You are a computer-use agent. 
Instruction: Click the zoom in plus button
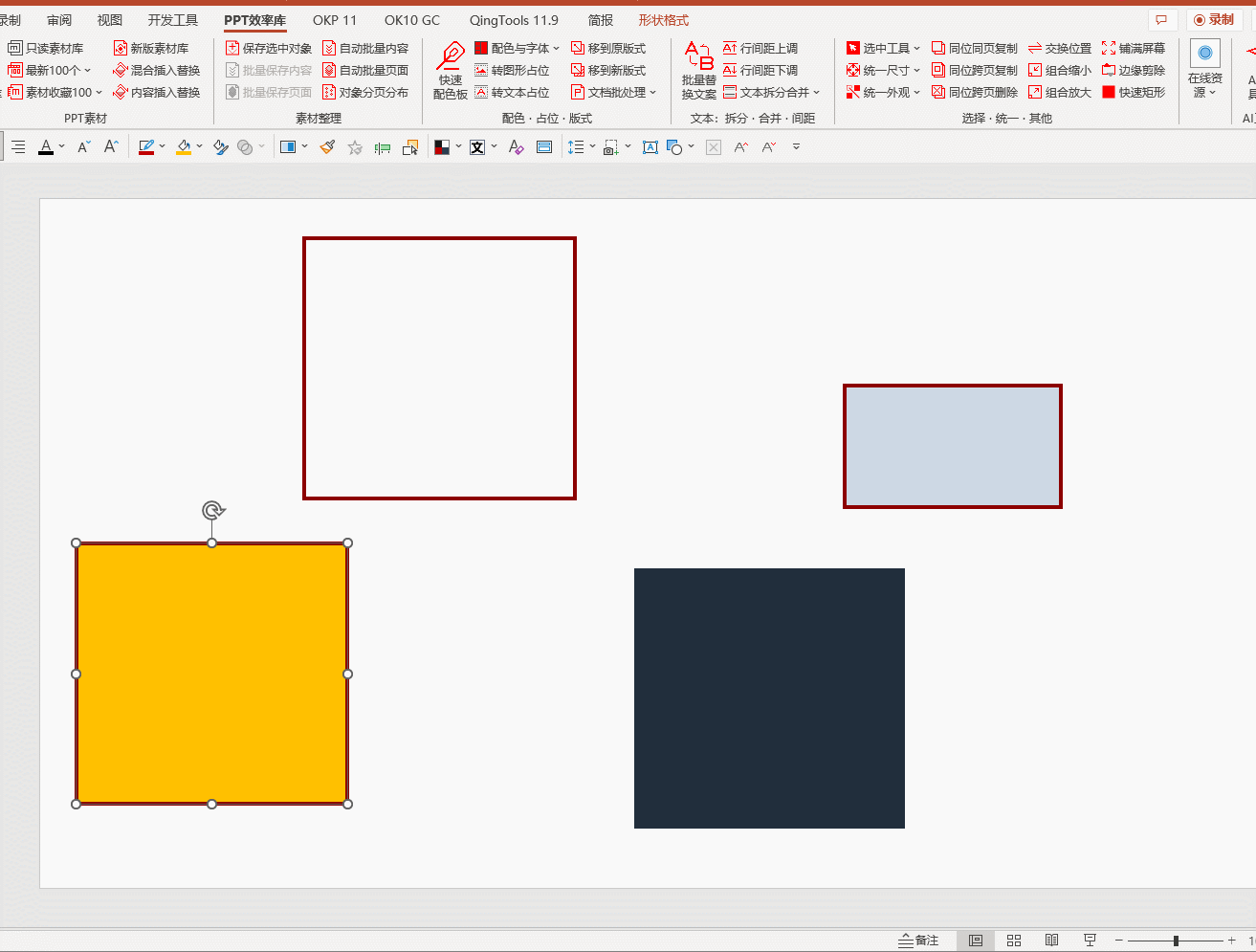click(1232, 941)
